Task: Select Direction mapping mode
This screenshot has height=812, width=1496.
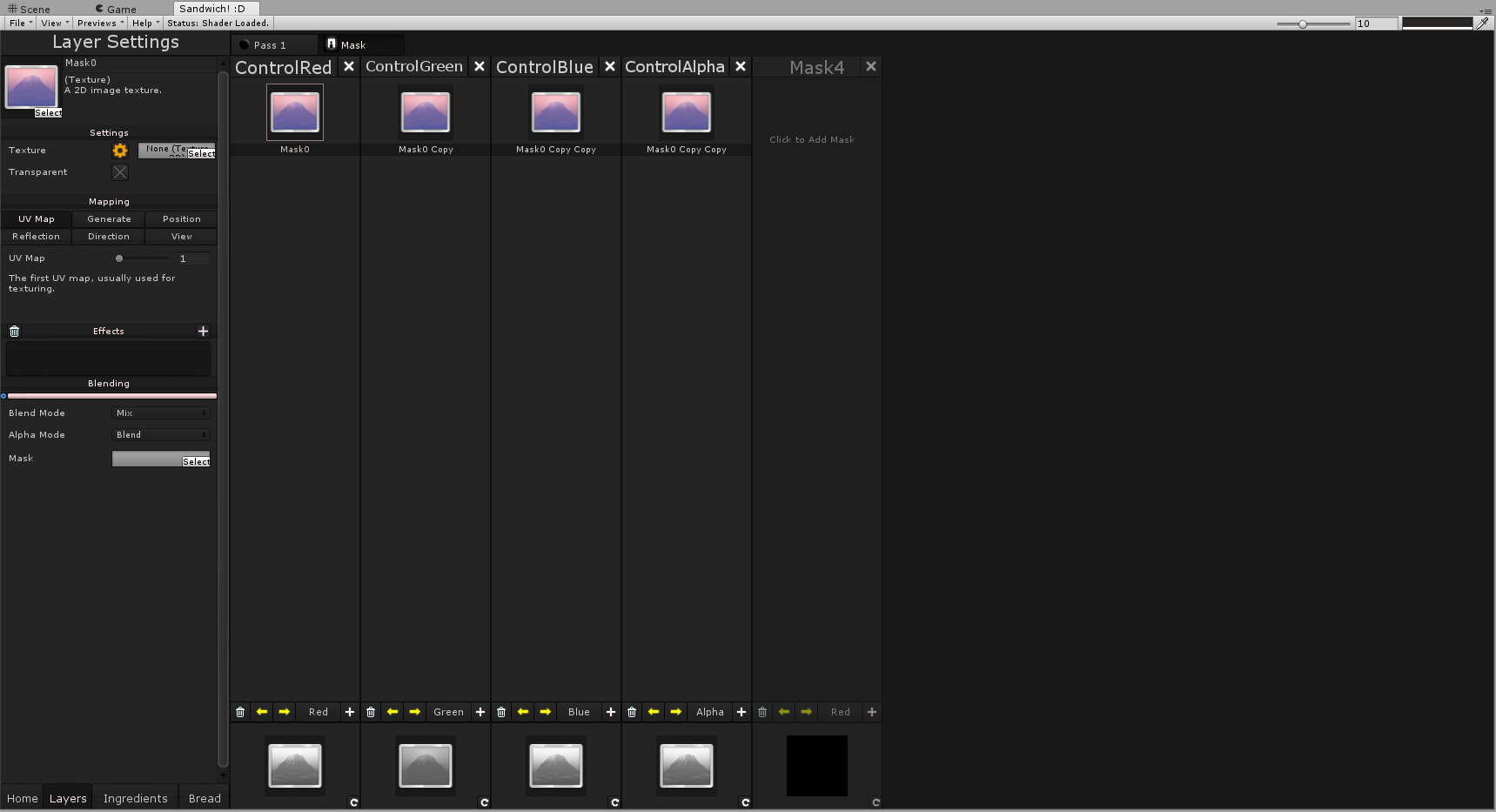Action: [109, 237]
